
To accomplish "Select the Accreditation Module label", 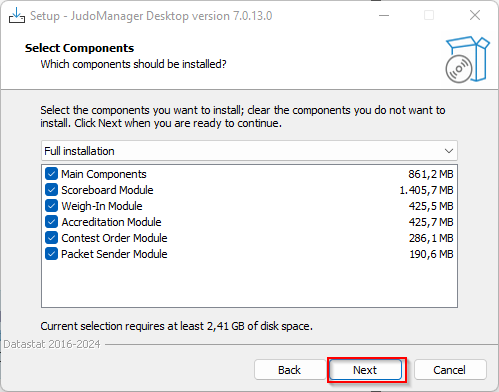I will click(111, 222).
